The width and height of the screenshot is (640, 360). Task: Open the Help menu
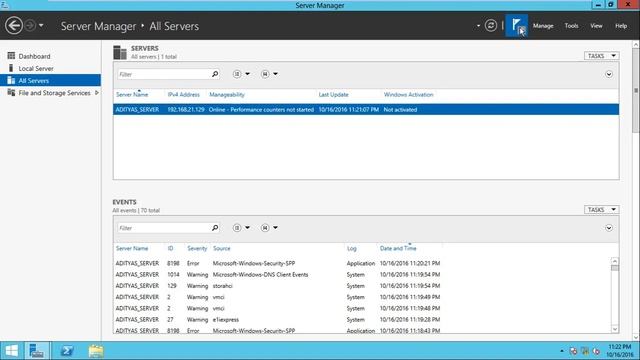pos(621,26)
